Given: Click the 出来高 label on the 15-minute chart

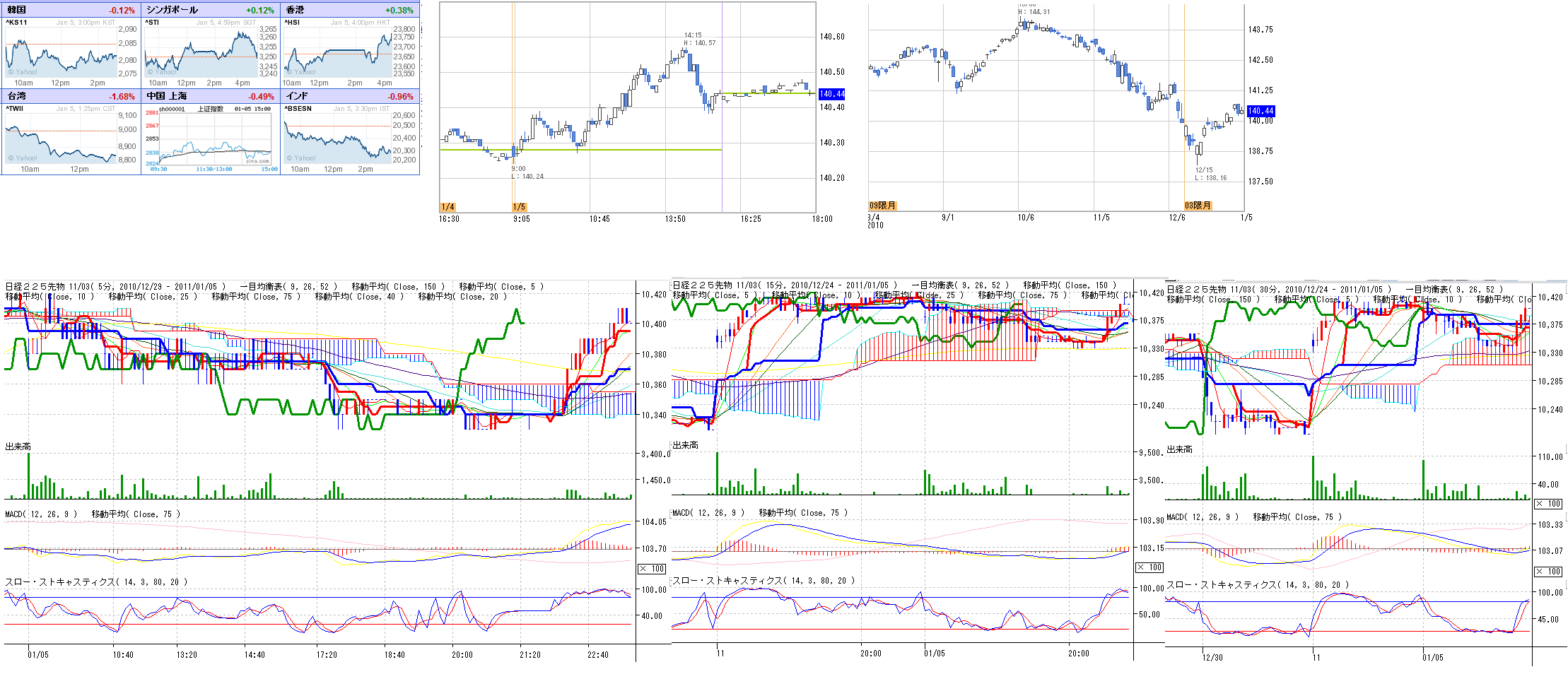Looking at the screenshot, I should (685, 445).
